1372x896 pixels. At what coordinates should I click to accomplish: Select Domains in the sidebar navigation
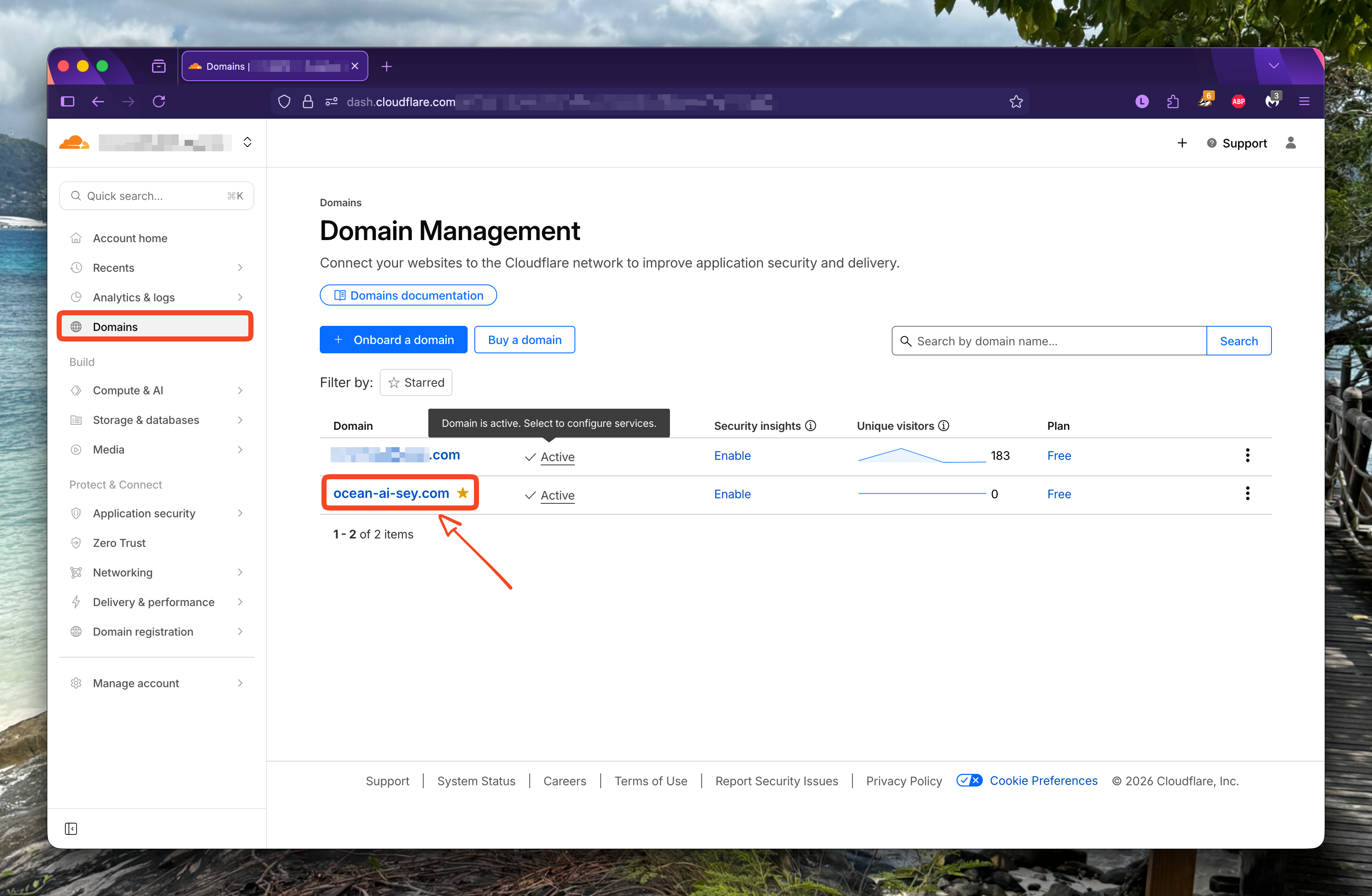point(115,326)
